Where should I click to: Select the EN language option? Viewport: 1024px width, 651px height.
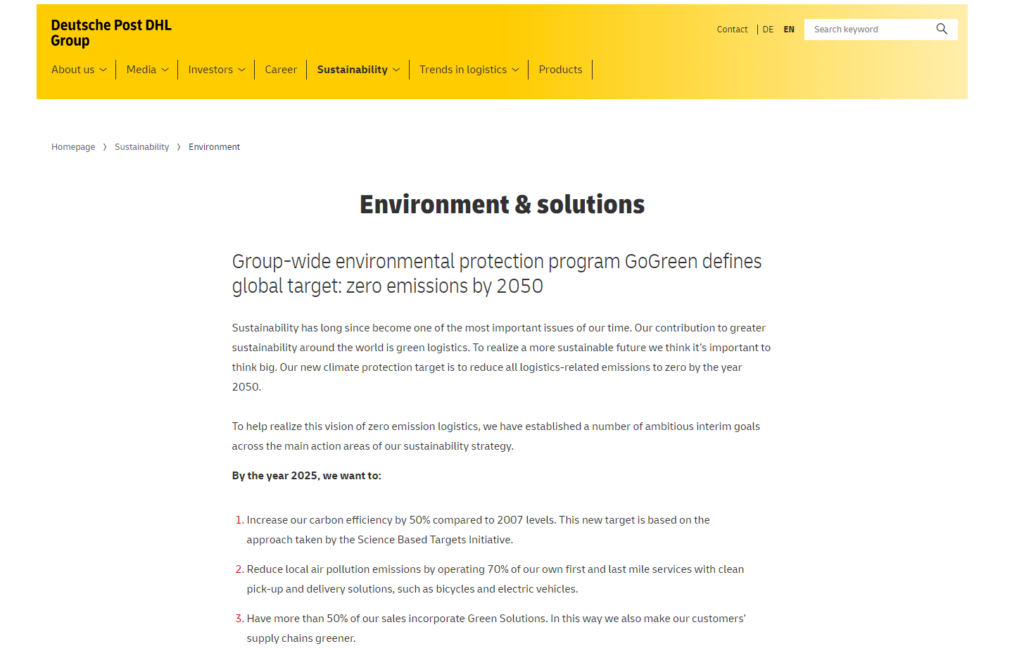pos(789,29)
